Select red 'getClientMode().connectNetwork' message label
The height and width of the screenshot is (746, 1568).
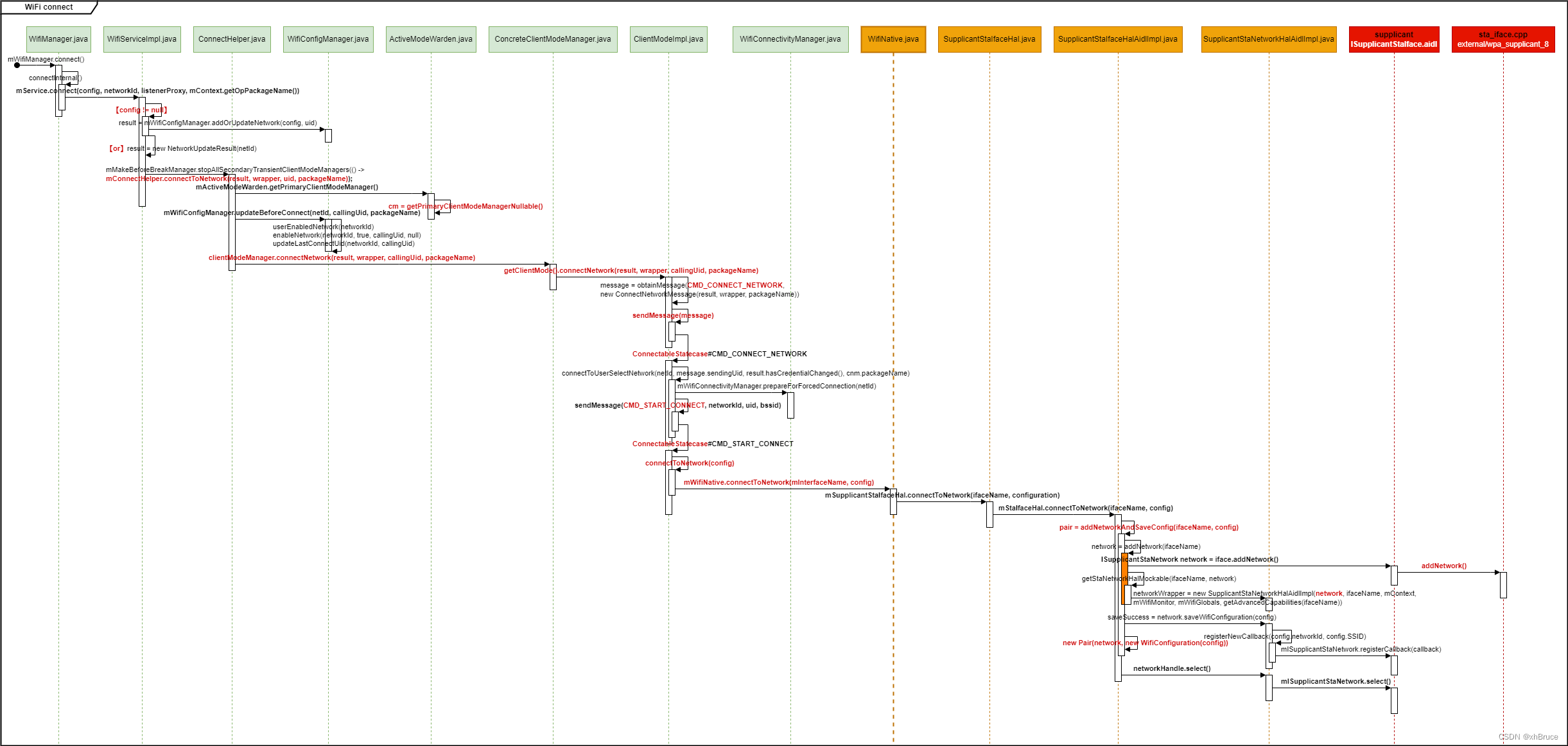pos(631,270)
